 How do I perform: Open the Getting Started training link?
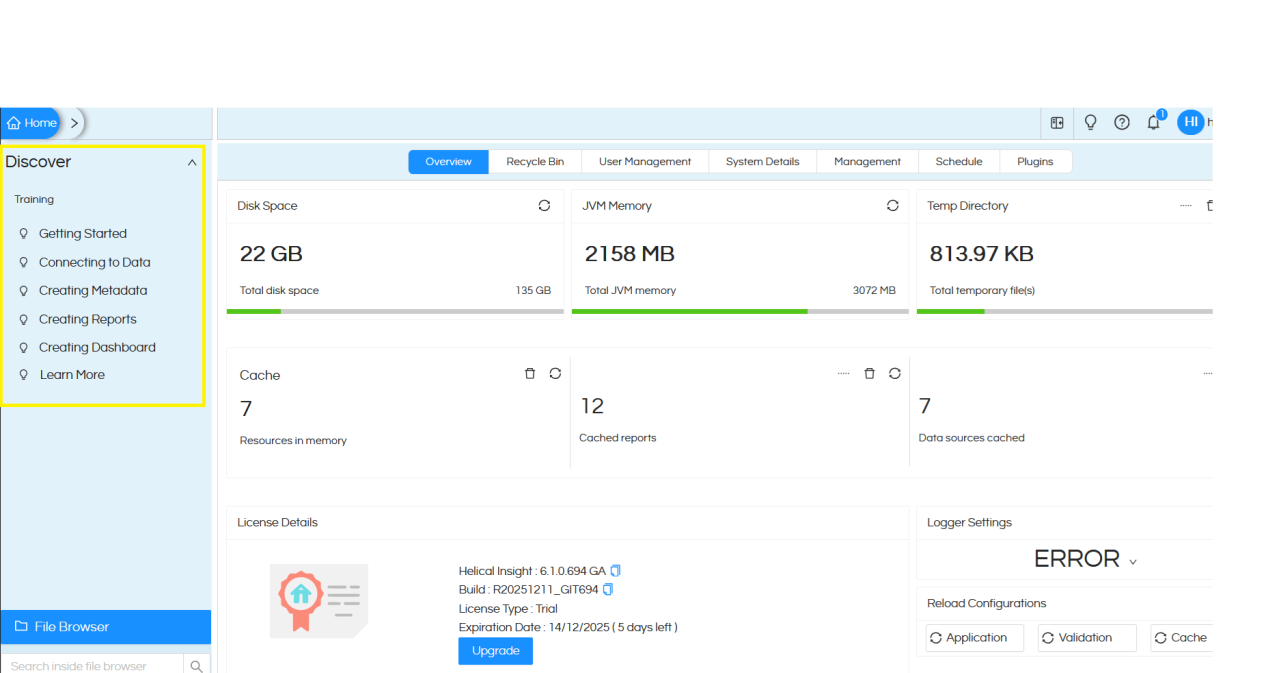pyautogui.click(x=85, y=233)
